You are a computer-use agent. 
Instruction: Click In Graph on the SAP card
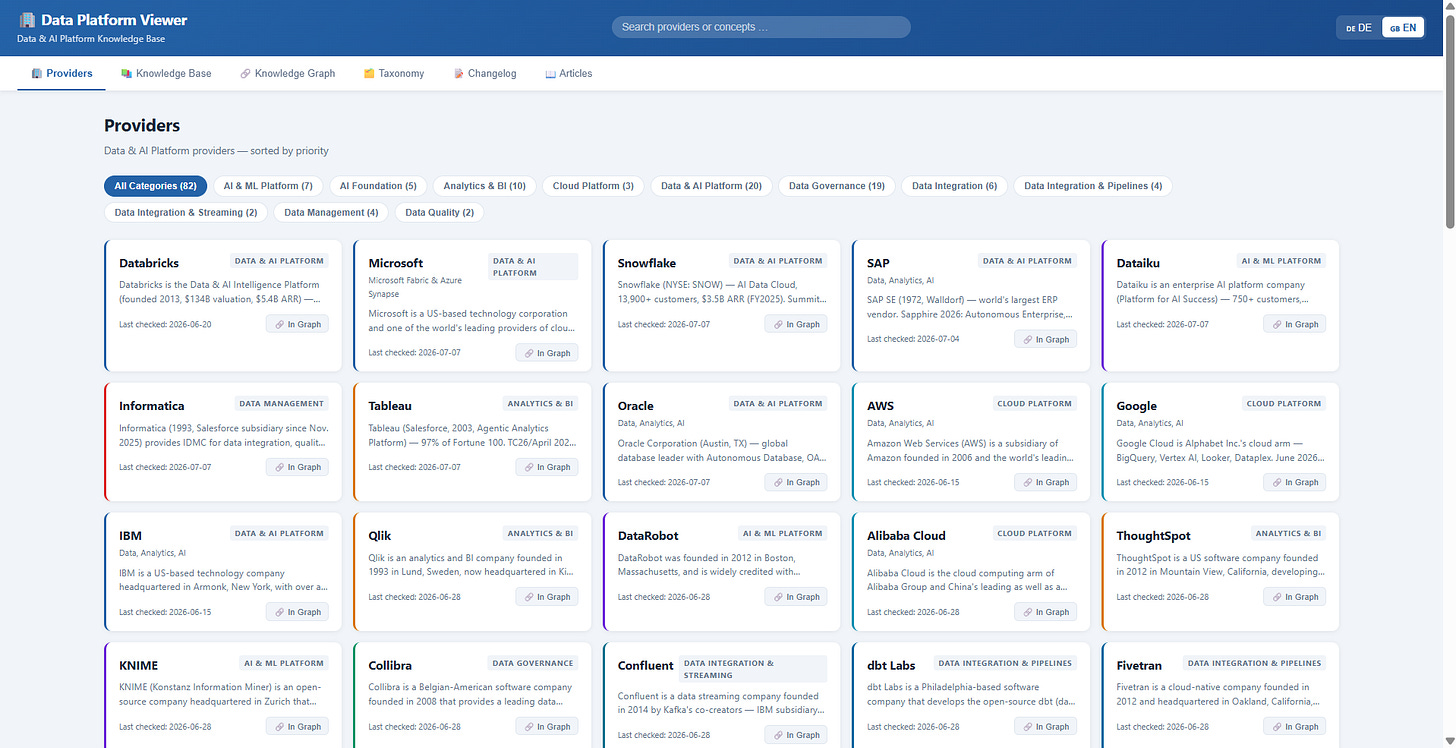click(x=1045, y=339)
